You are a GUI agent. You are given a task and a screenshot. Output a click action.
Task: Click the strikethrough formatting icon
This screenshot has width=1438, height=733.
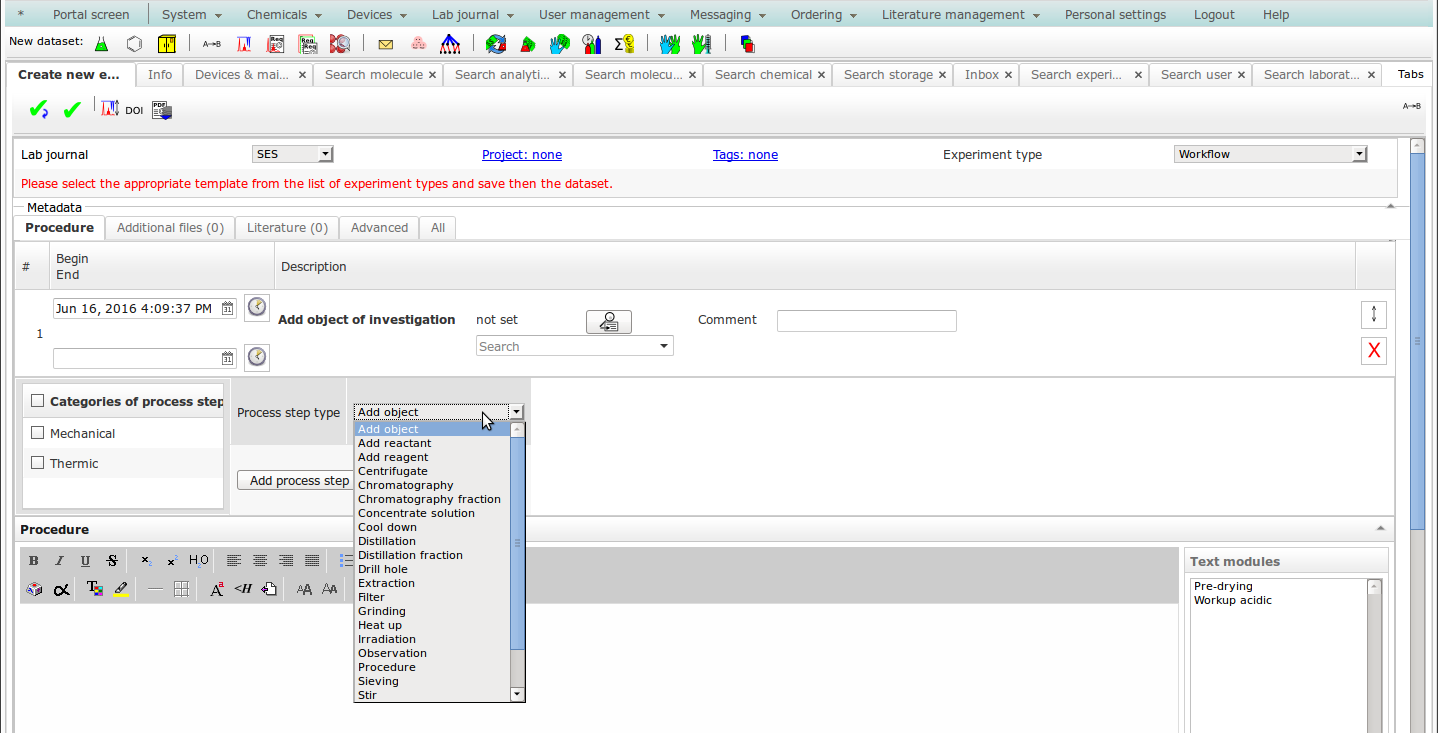[x=112, y=561]
